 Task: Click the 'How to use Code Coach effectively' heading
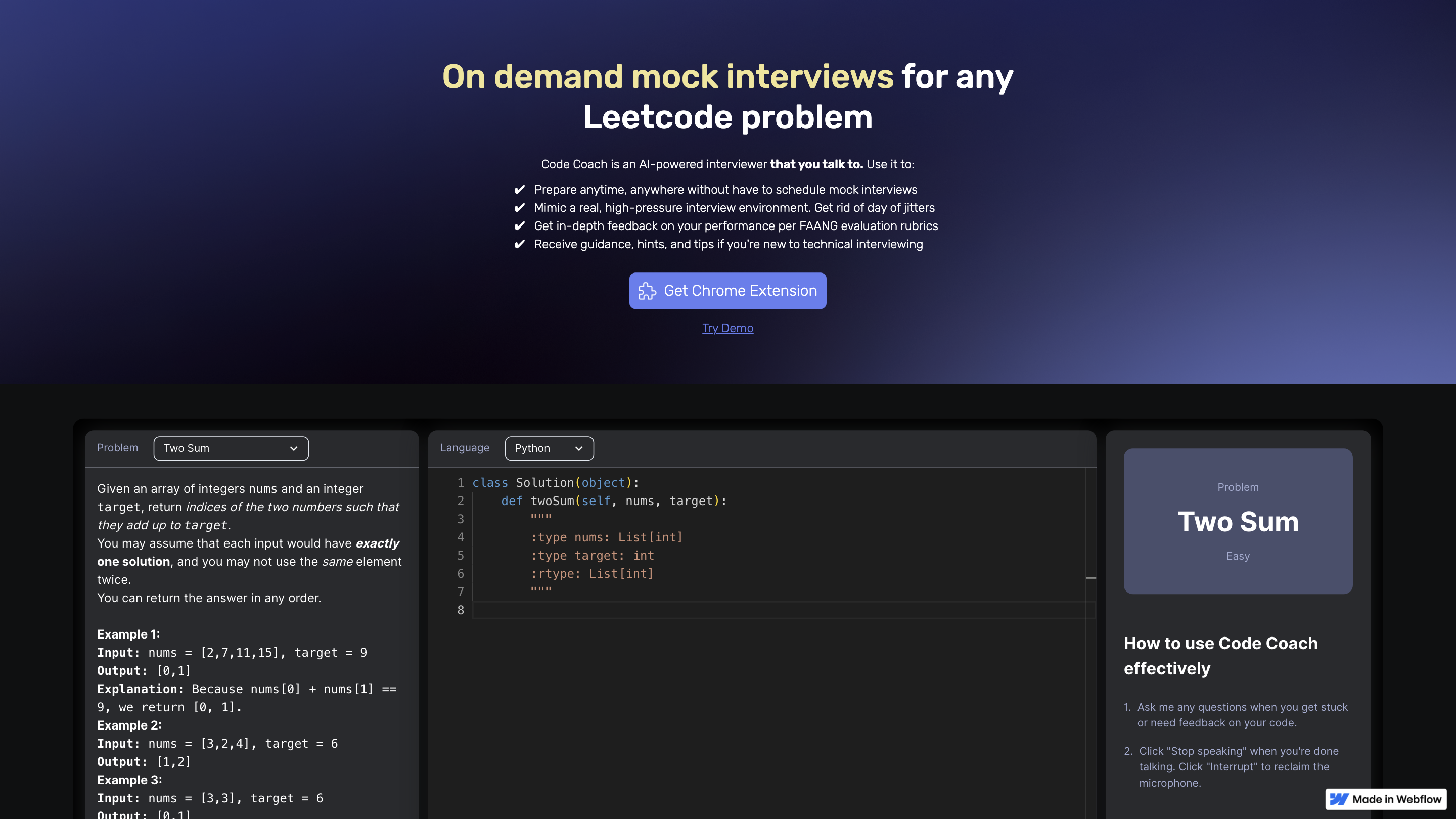coord(1220,656)
